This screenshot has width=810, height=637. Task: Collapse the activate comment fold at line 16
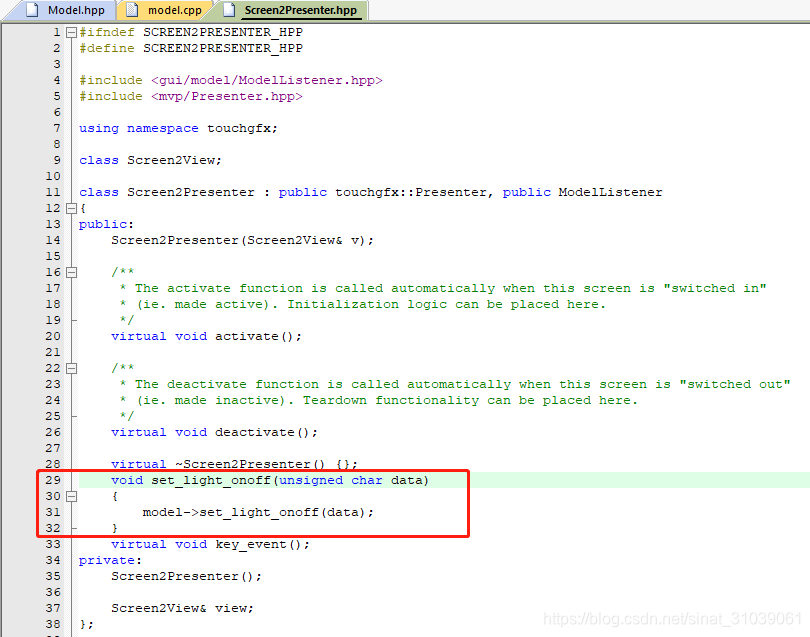pos(71,272)
